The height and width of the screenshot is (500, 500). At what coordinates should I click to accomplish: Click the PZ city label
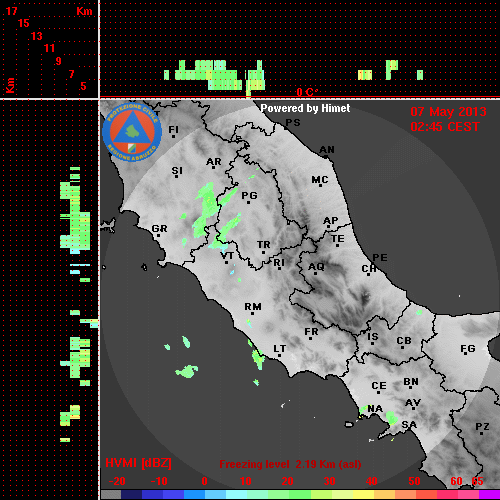(482, 427)
